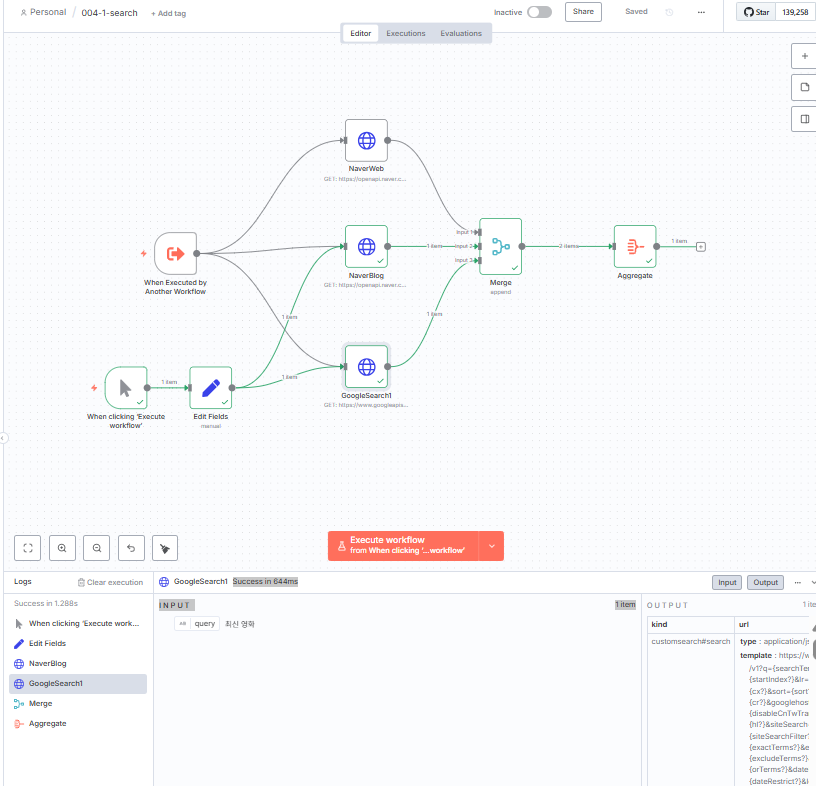The width and height of the screenshot is (816, 786).
Task: Click the NaverWeb node output connector
Action: coord(388,141)
